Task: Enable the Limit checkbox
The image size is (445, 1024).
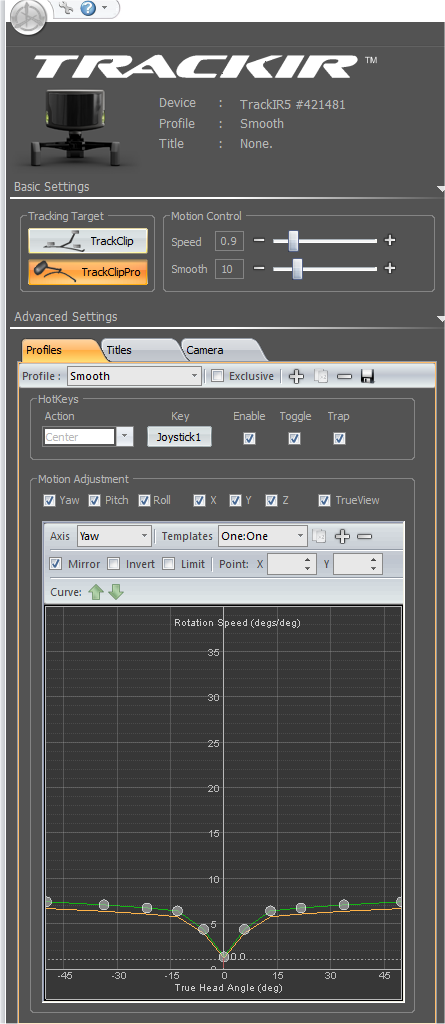Action: click(x=169, y=564)
